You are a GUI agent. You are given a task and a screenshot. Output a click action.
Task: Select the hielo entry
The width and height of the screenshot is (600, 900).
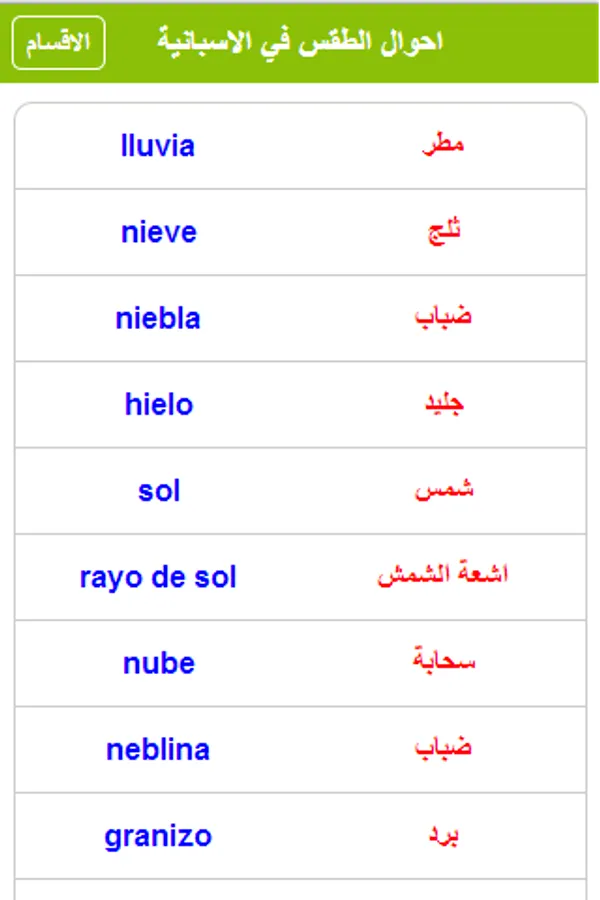pyautogui.click(x=158, y=404)
